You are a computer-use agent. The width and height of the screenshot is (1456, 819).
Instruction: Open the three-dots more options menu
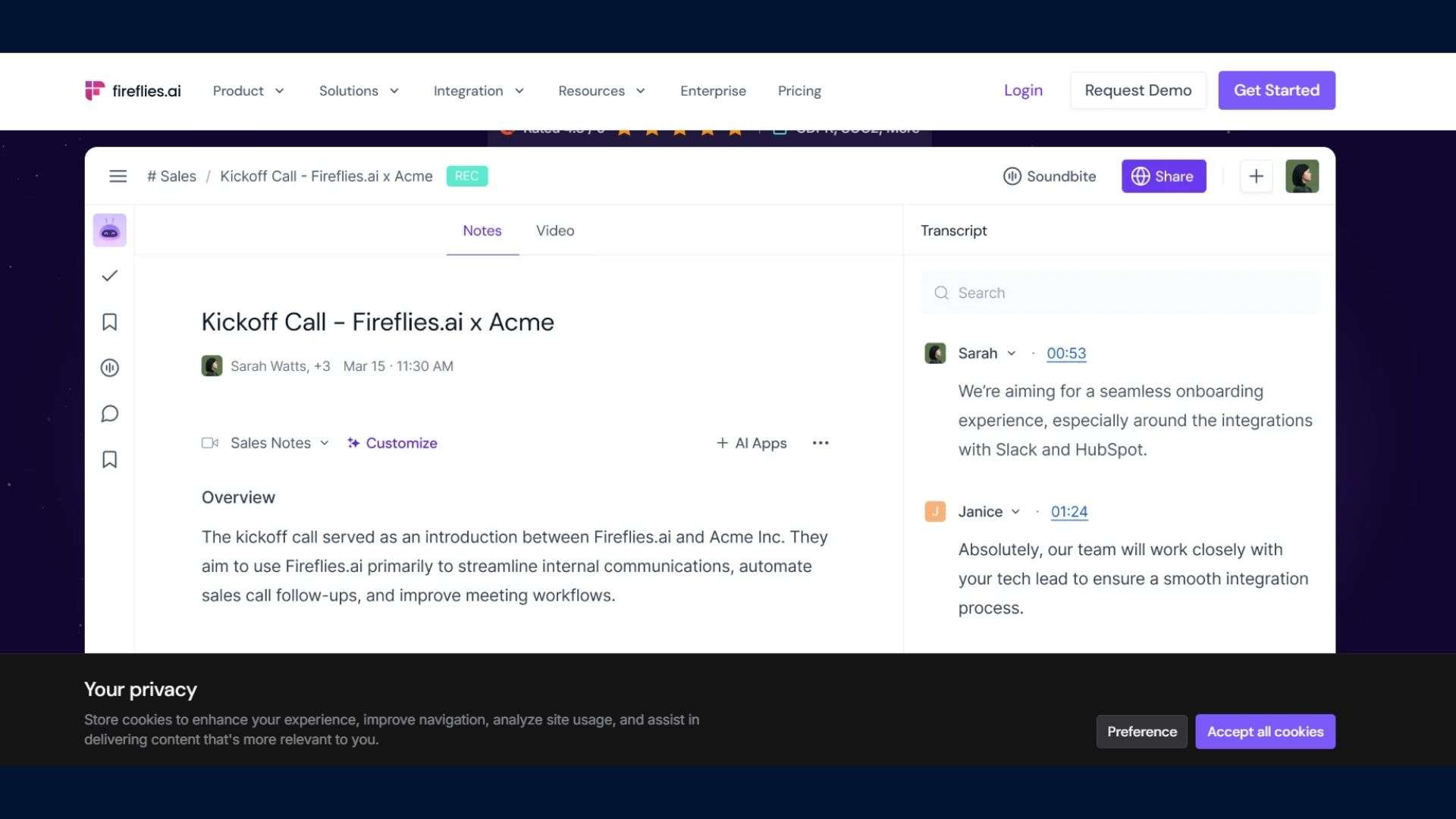click(821, 443)
